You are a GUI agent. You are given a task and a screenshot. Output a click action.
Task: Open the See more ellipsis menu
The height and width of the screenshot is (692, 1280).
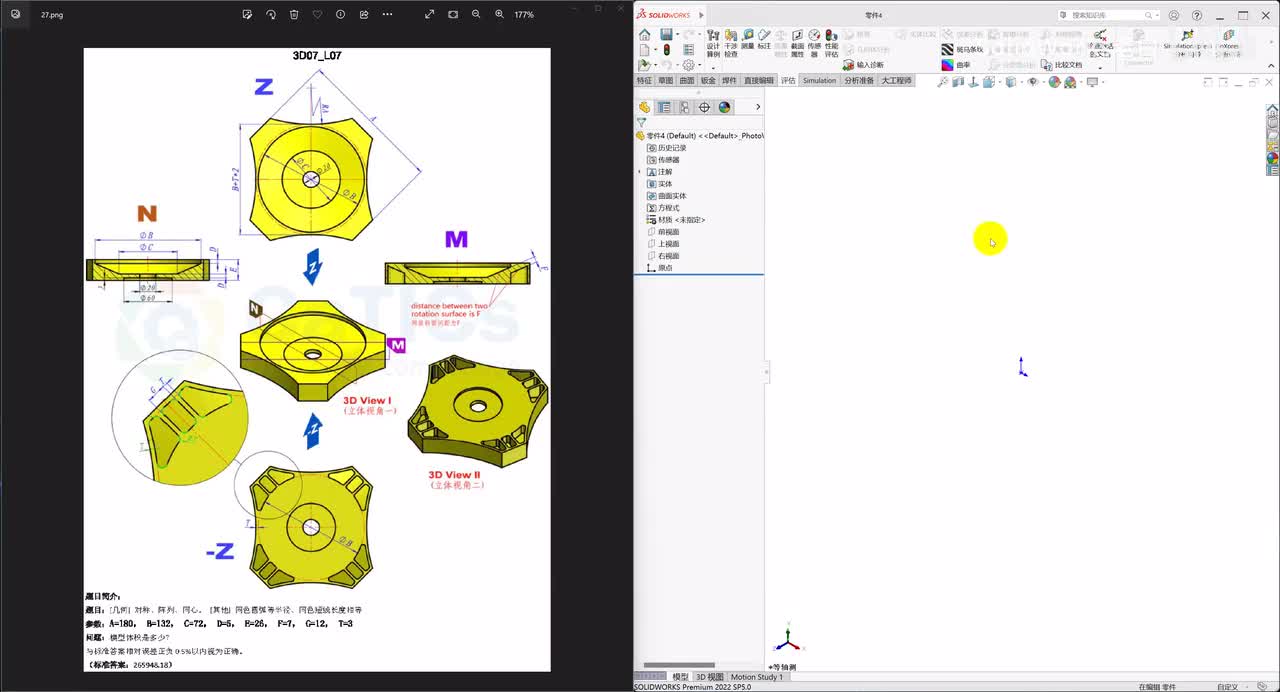point(387,14)
